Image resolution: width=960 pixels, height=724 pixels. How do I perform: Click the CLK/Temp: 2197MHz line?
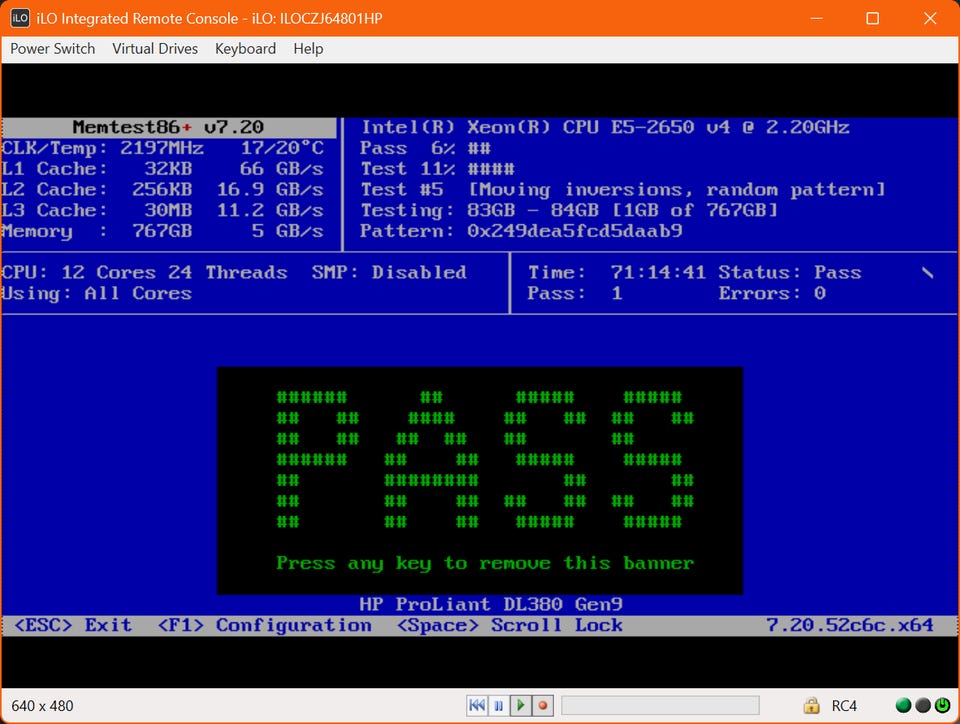tap(162, 148)
